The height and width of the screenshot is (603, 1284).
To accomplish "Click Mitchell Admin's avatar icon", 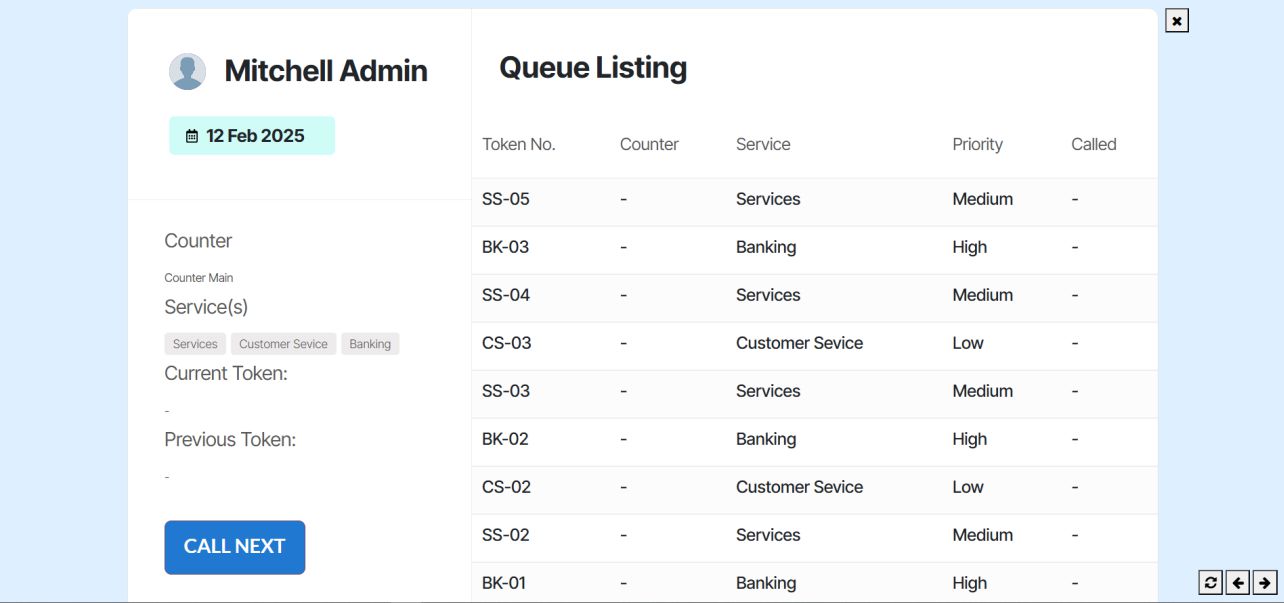I will [187, 72].
